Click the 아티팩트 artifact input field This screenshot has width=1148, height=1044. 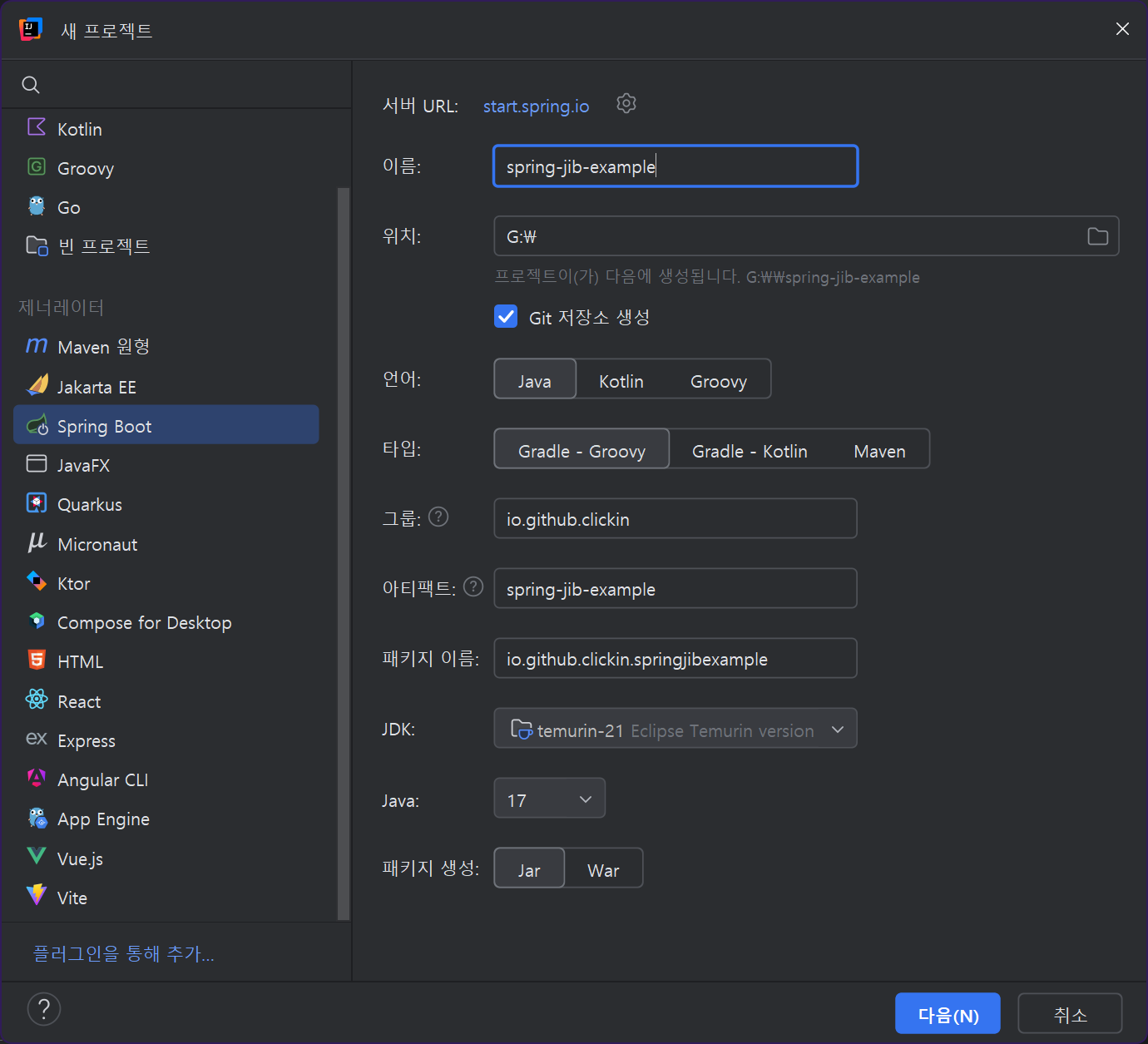675,588
